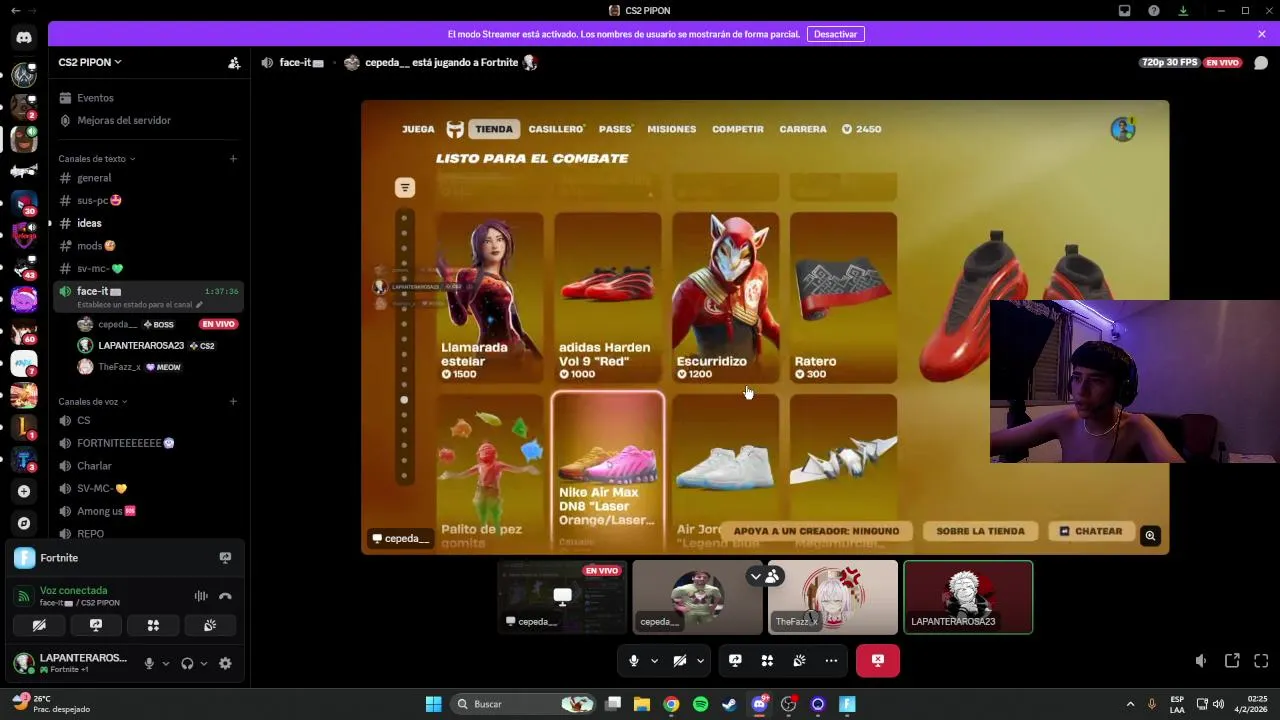Viewport: 1280px width, 720px height.
Task: Open output device options in the user panel
Action: click(x=203, y=663)
